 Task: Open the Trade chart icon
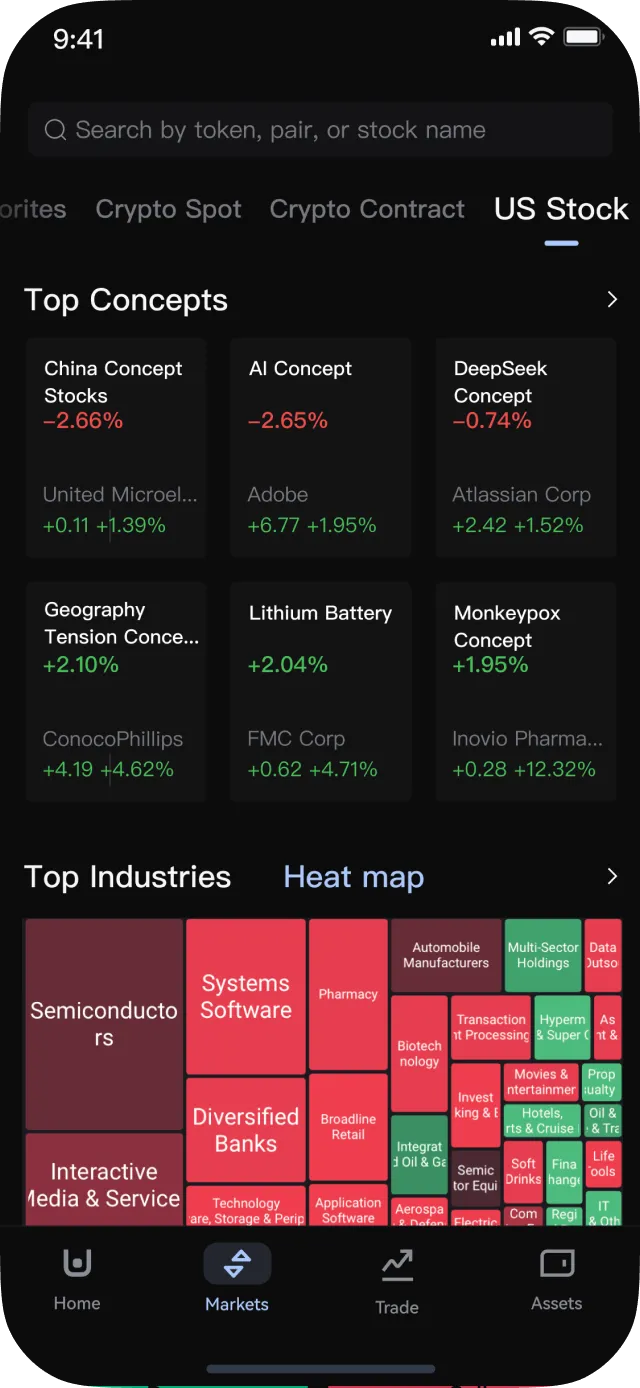[x=397, y=1266]
